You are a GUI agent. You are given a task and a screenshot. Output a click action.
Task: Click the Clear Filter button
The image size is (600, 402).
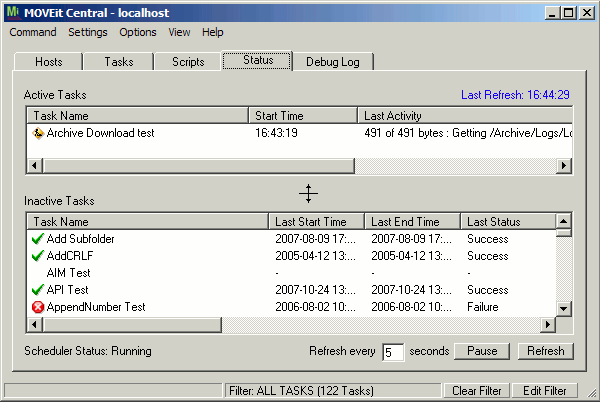click(476, 391)
